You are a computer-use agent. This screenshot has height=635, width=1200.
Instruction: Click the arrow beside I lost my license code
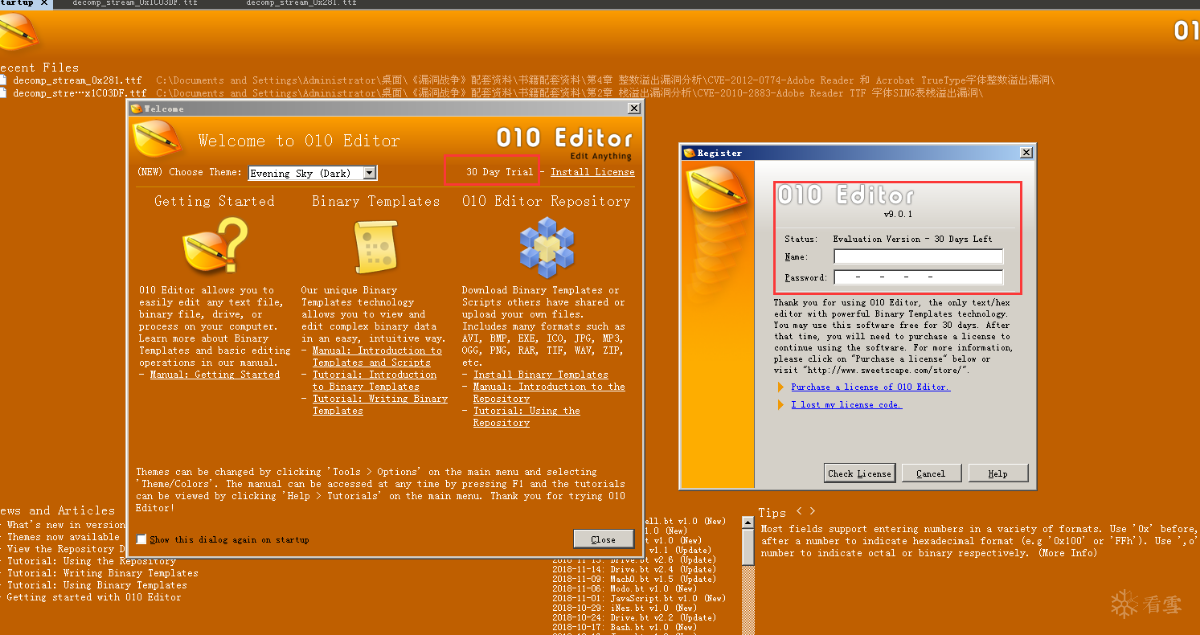(781, 405)
